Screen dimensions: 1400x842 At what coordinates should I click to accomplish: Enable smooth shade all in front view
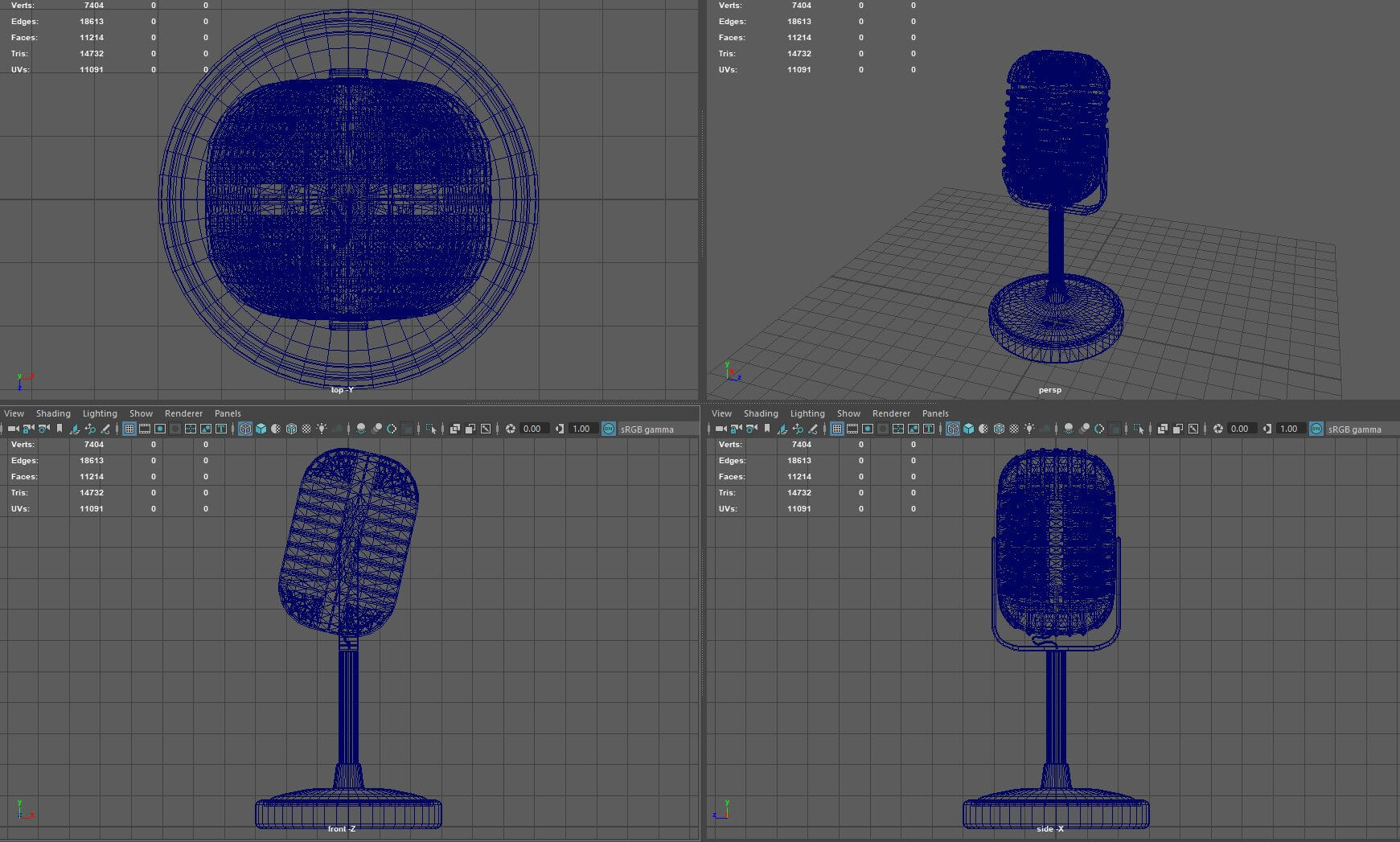(261, 429)
